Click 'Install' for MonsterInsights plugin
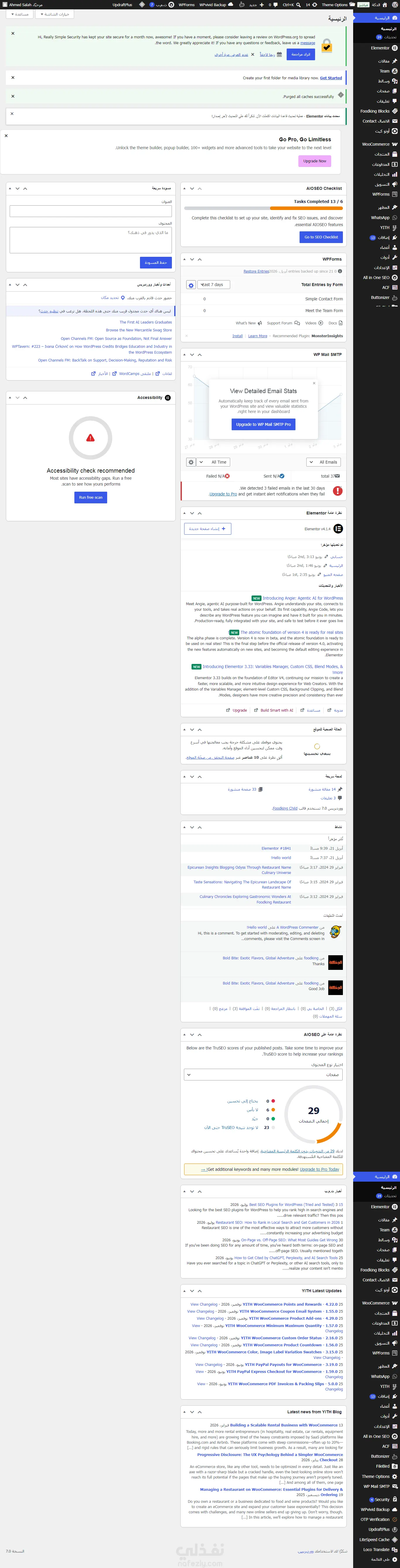 click(x=238, y=336)
